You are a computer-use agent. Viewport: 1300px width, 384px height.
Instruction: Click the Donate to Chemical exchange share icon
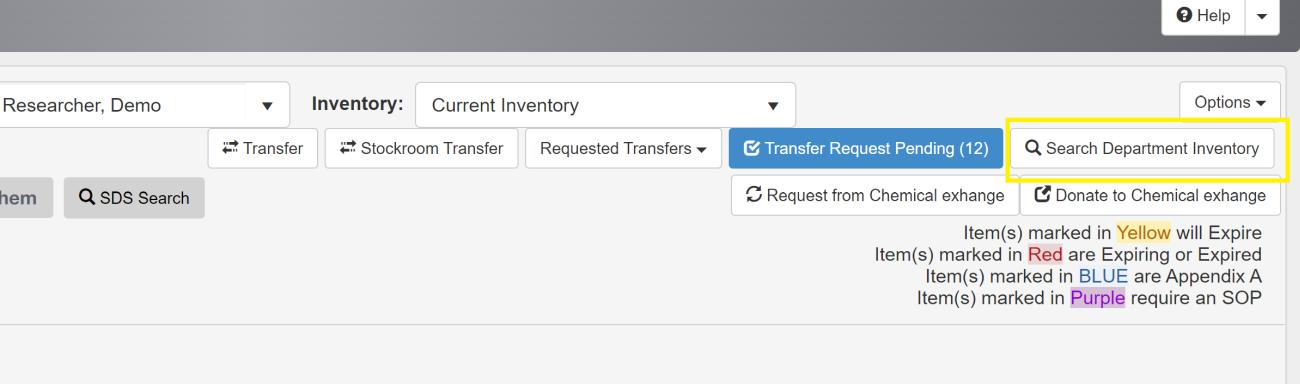pyautogui.click(x=1042, y=195)
